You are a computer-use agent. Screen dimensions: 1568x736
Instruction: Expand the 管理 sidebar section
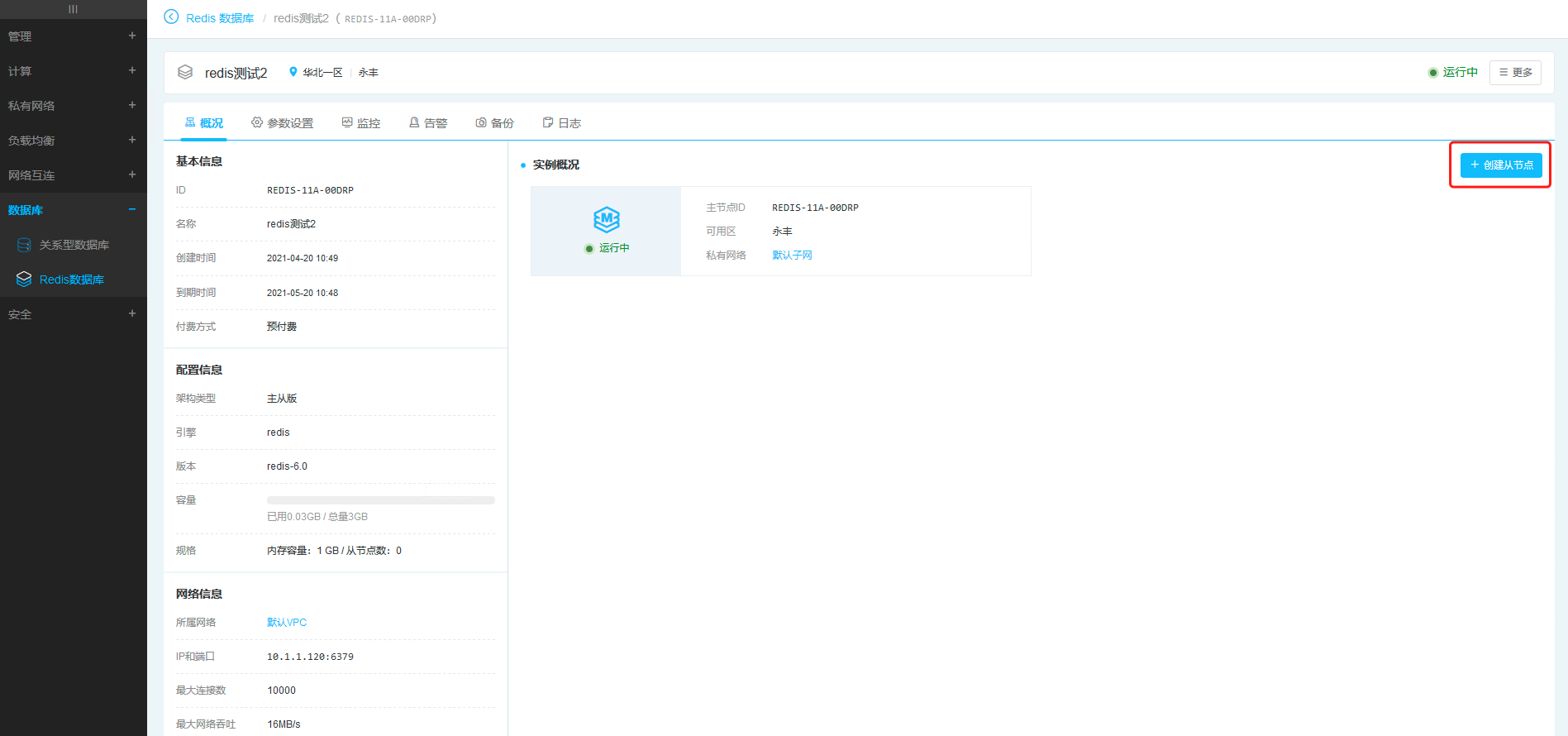tap(132, 36)
